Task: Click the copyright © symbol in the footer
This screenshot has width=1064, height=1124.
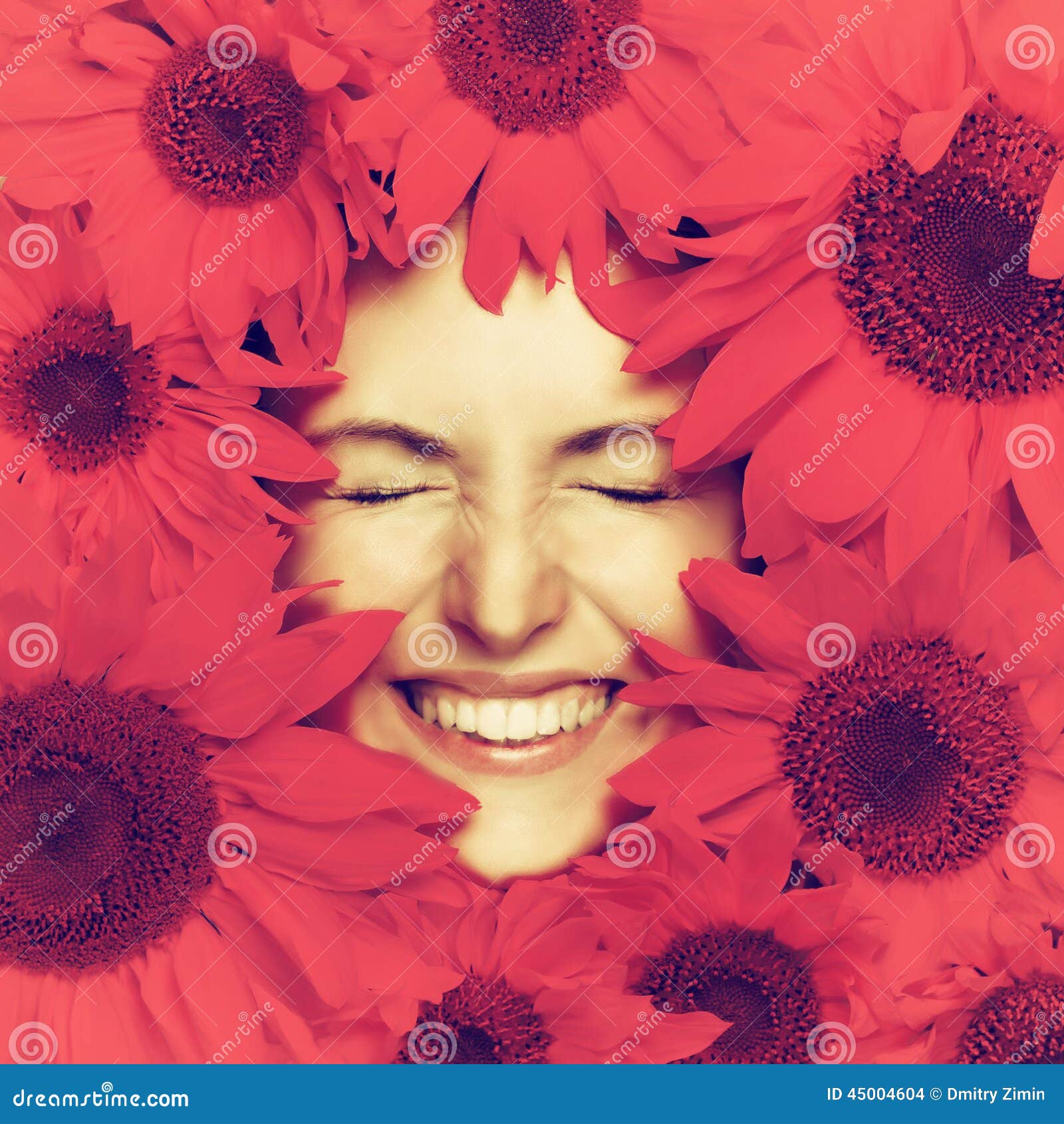Action: [x=936, y=1093]
